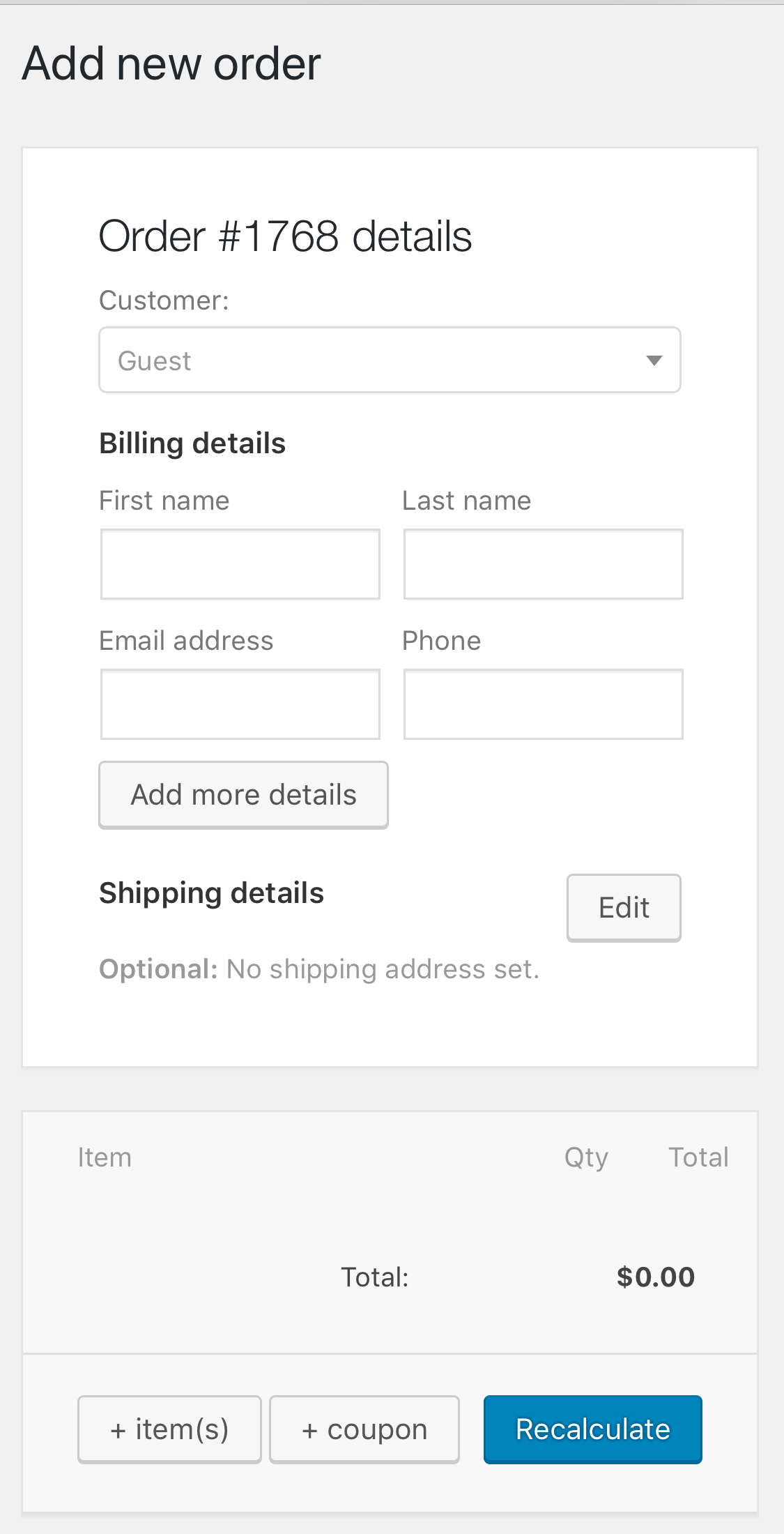Click the Shipping details heading
Screen dimensions: 784x1534
point(211,893)
